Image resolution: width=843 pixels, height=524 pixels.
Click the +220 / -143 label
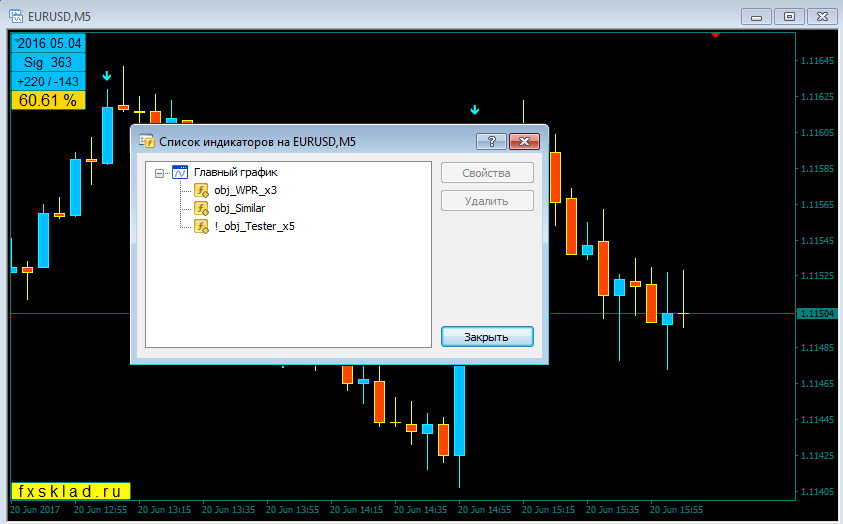click(48, 82)
